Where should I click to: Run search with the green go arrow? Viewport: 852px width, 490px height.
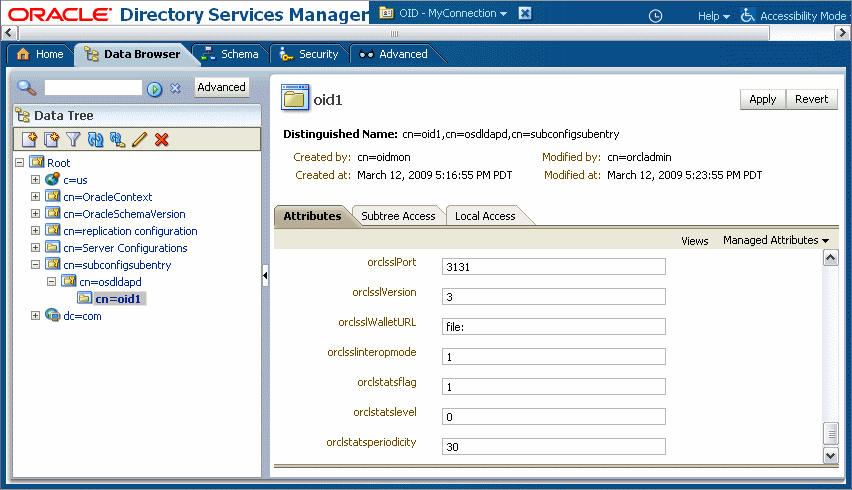point(154,89)
